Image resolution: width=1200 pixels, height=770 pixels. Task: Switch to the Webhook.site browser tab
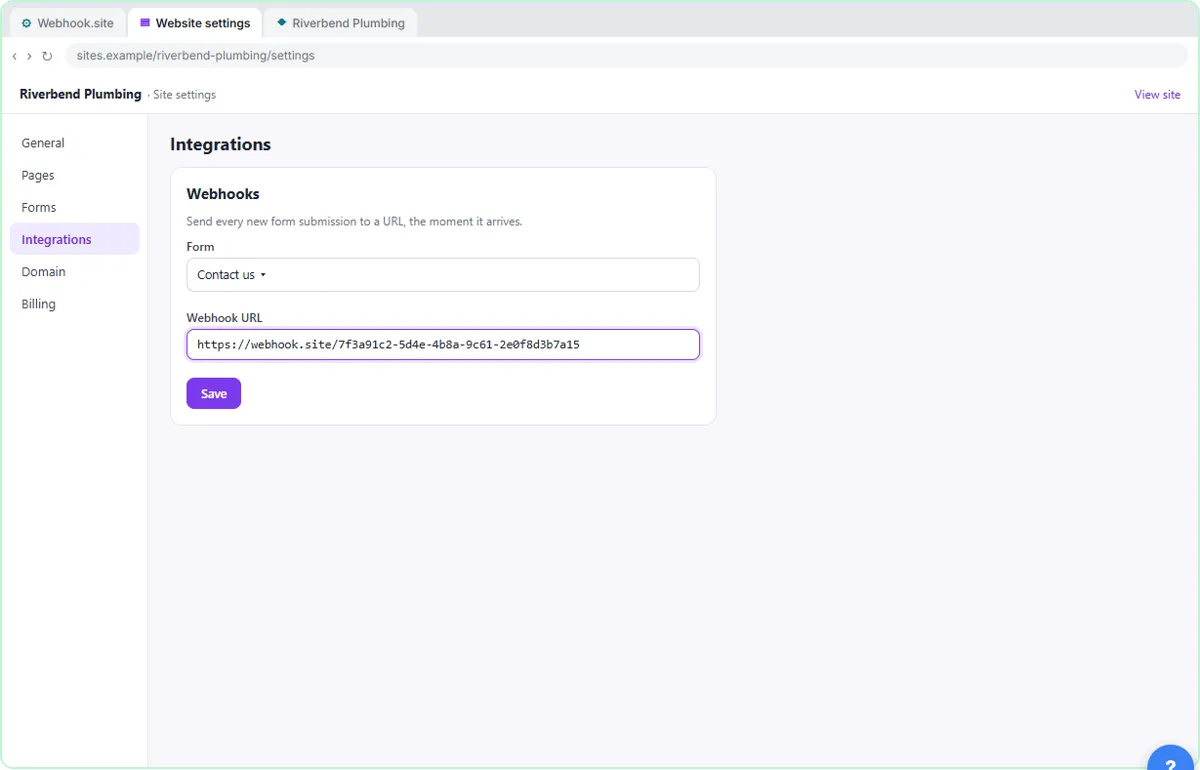[67, 23]
